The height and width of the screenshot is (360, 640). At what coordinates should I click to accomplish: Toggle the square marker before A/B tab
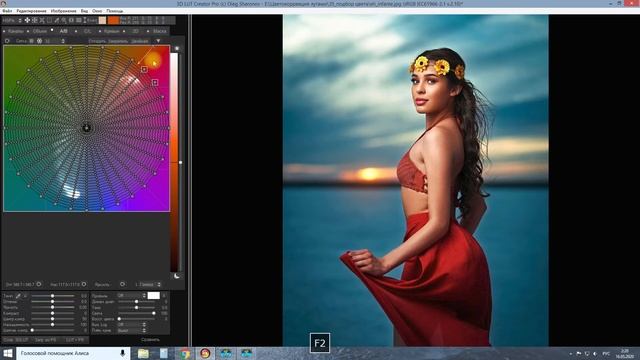[52, 30]
